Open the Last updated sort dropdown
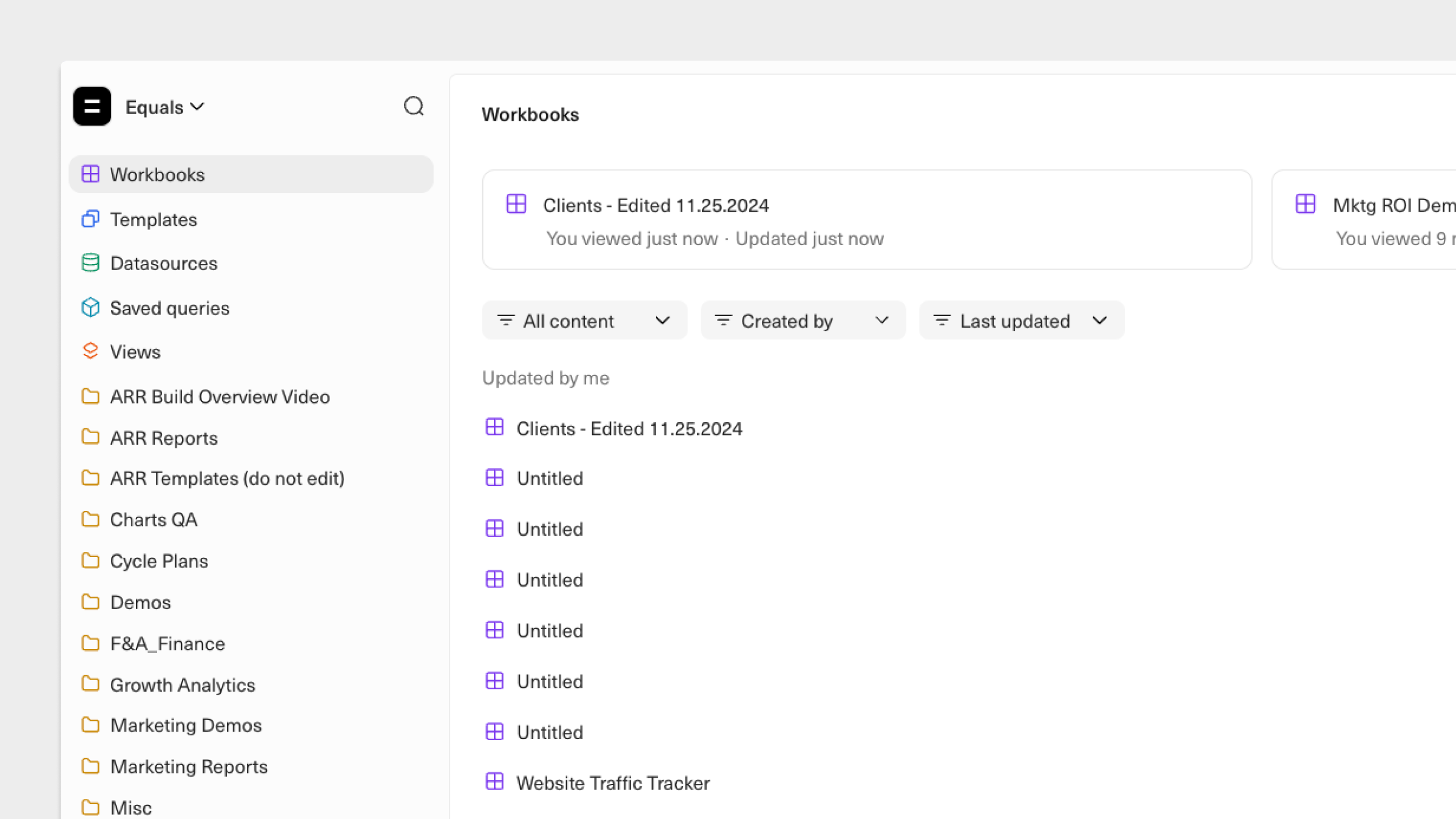Viewport: 1456px width, 819px height. [x=1021, y=320]
